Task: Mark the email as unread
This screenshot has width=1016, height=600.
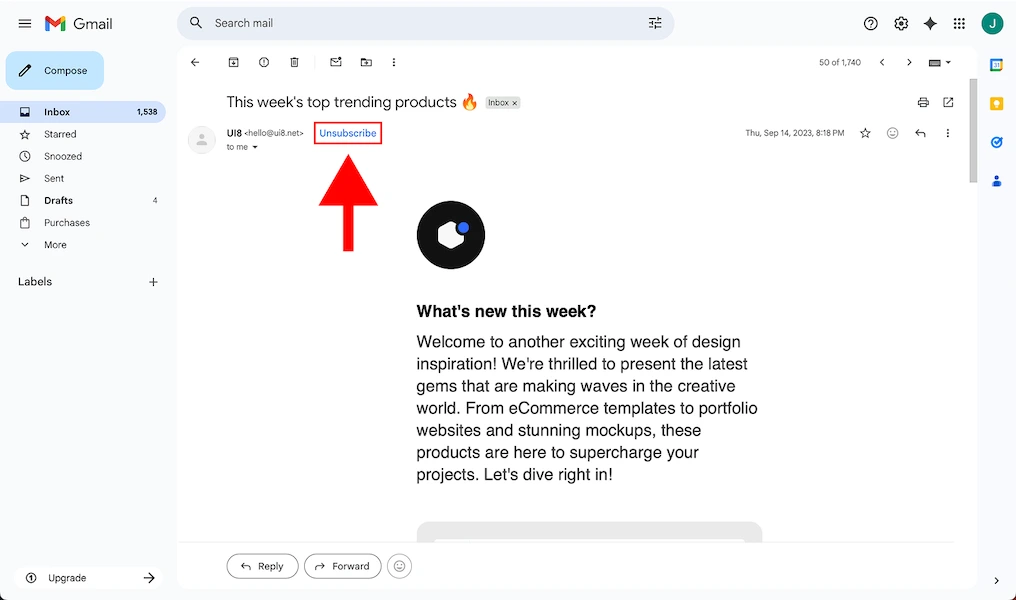Action: click(x=335, y=62)
